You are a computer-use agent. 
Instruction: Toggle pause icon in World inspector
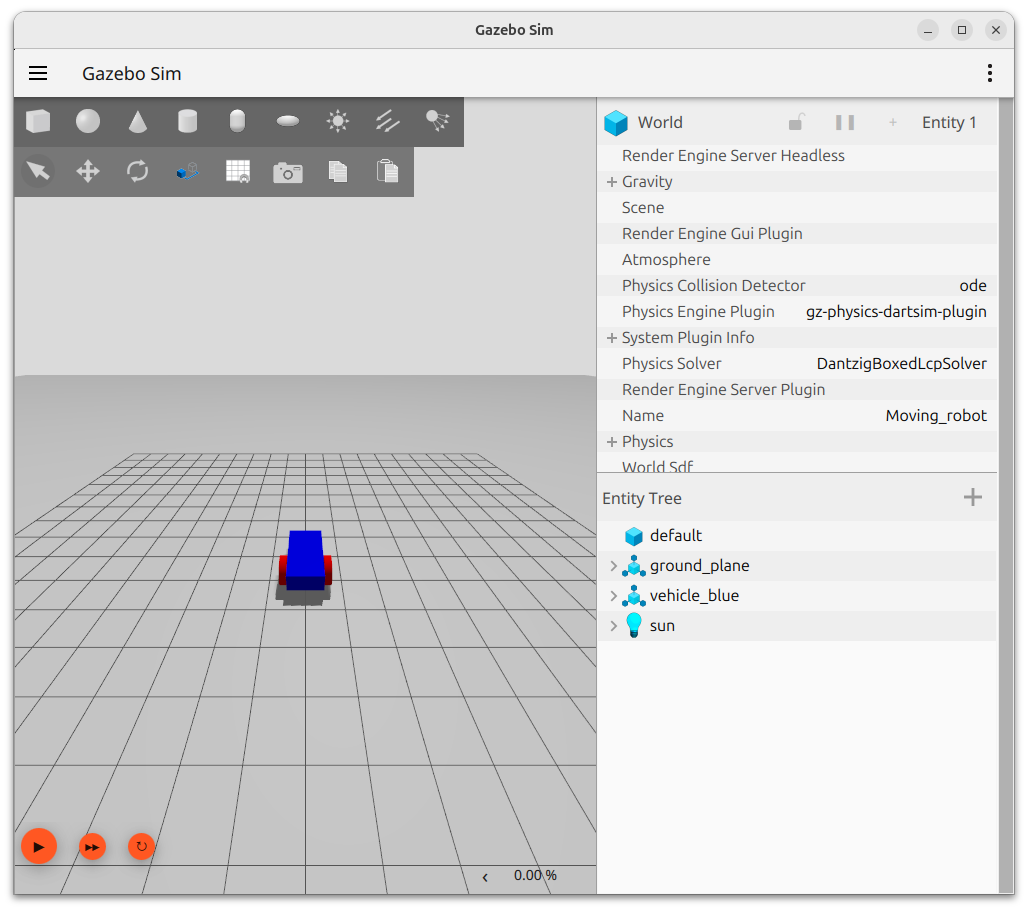[x=845, y=122]
